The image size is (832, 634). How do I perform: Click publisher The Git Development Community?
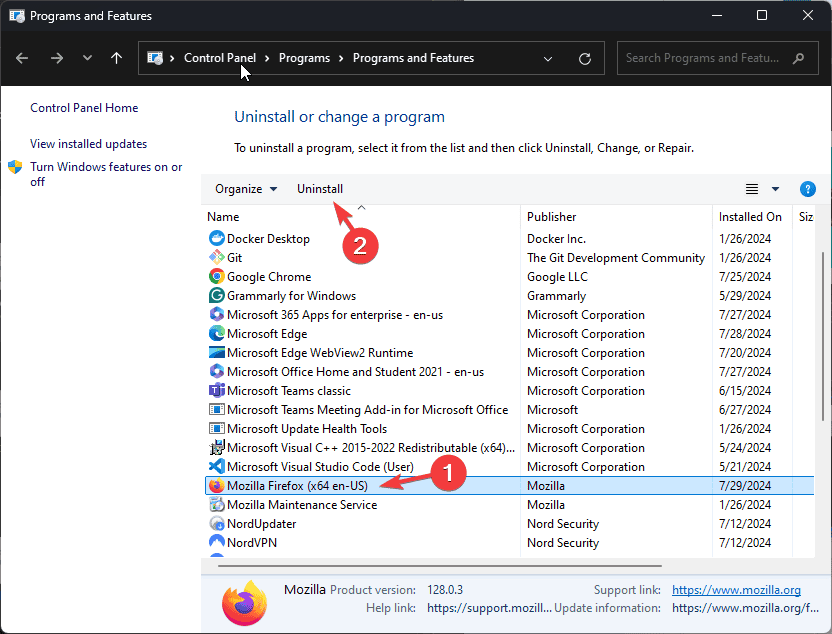(616, 257)
